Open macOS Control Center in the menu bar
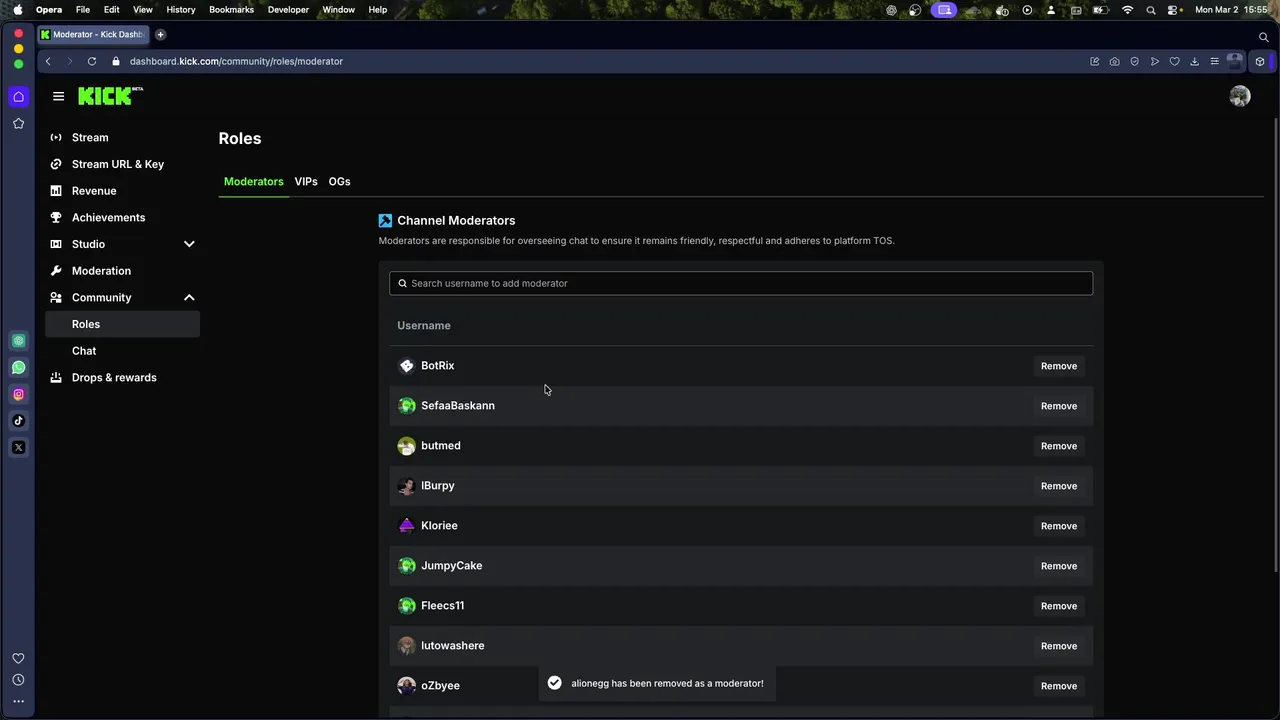The height and width of the screenshot is (720, 1280). tap(1174, 10)
